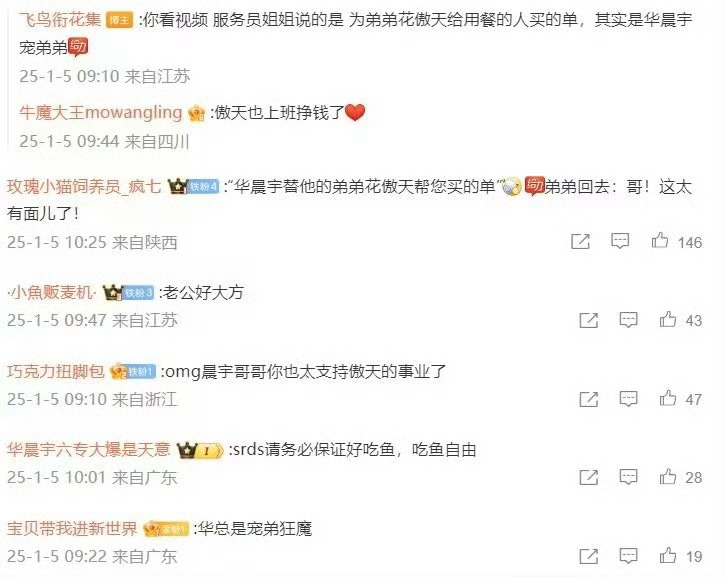Open 小魚贩麦机 username link

tap(51, 292)
